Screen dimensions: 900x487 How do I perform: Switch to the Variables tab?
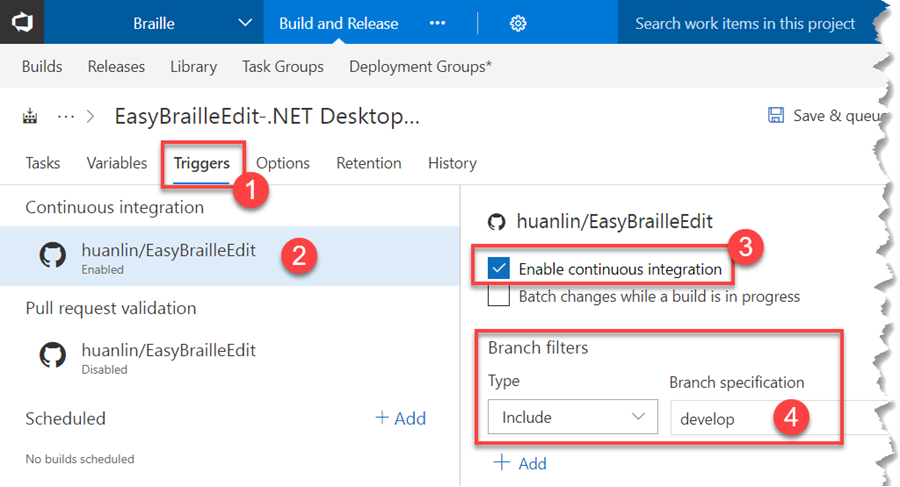pyautogui.click(x=117, y=163)
